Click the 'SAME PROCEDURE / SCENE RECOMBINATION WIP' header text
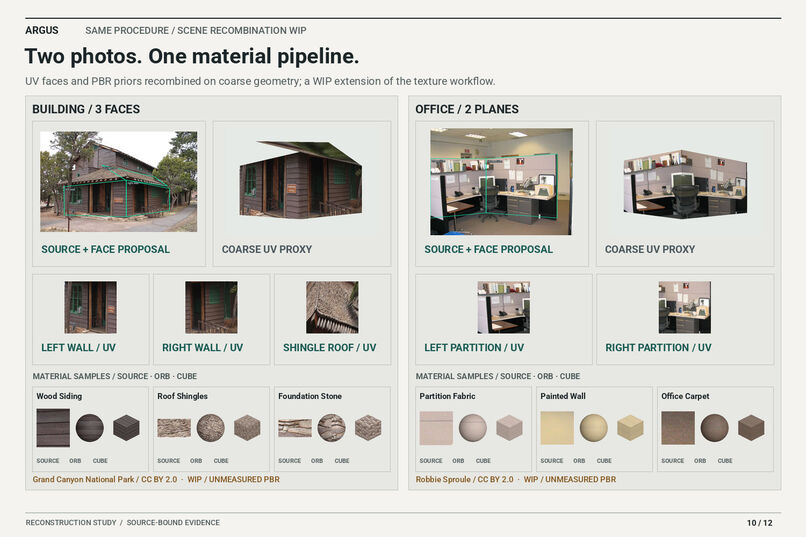The height and width of the screenshot is (537, 806). coord(196,30)
